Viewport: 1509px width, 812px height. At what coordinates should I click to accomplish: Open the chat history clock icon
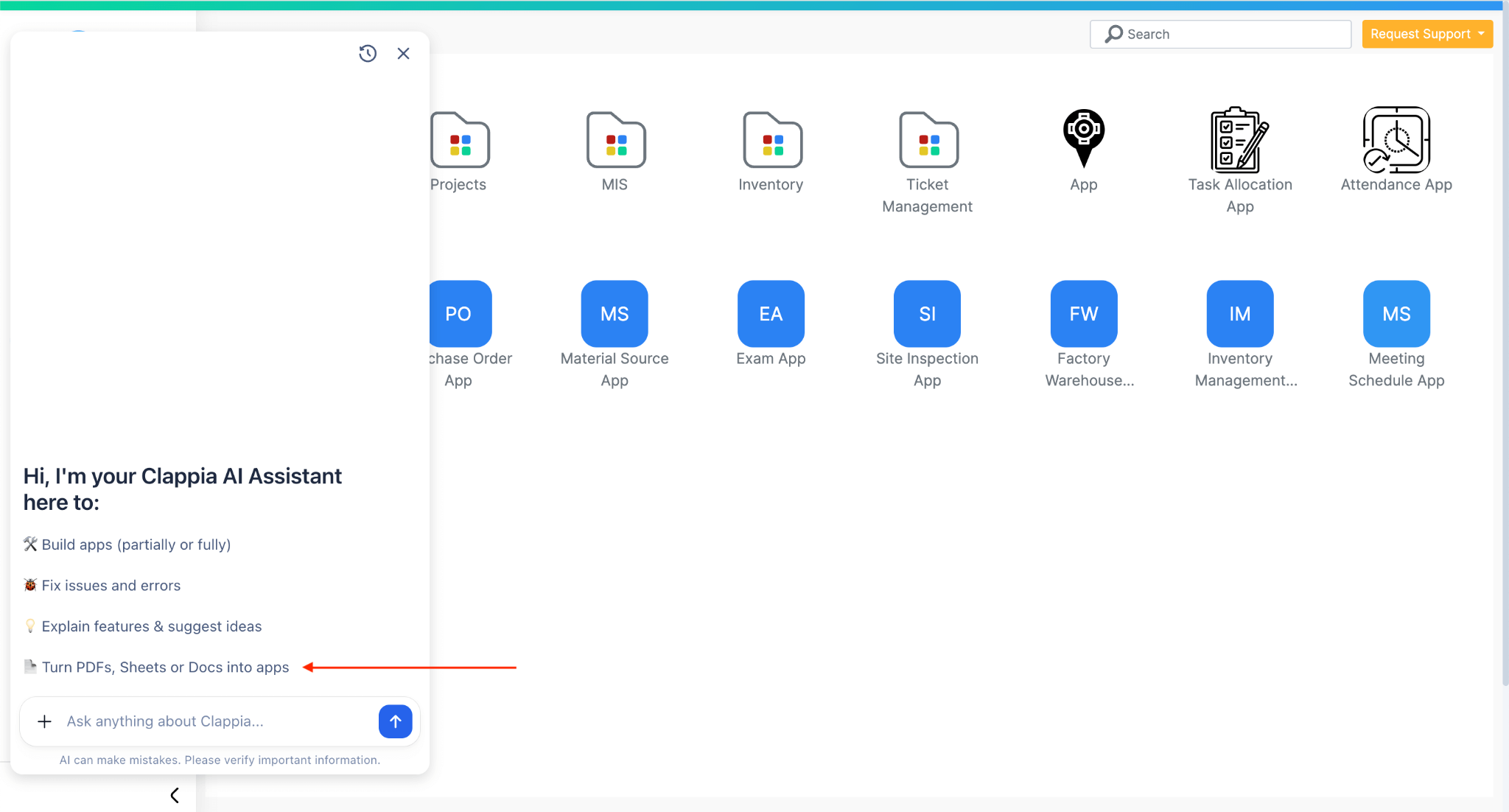click(x=368, y=54)
